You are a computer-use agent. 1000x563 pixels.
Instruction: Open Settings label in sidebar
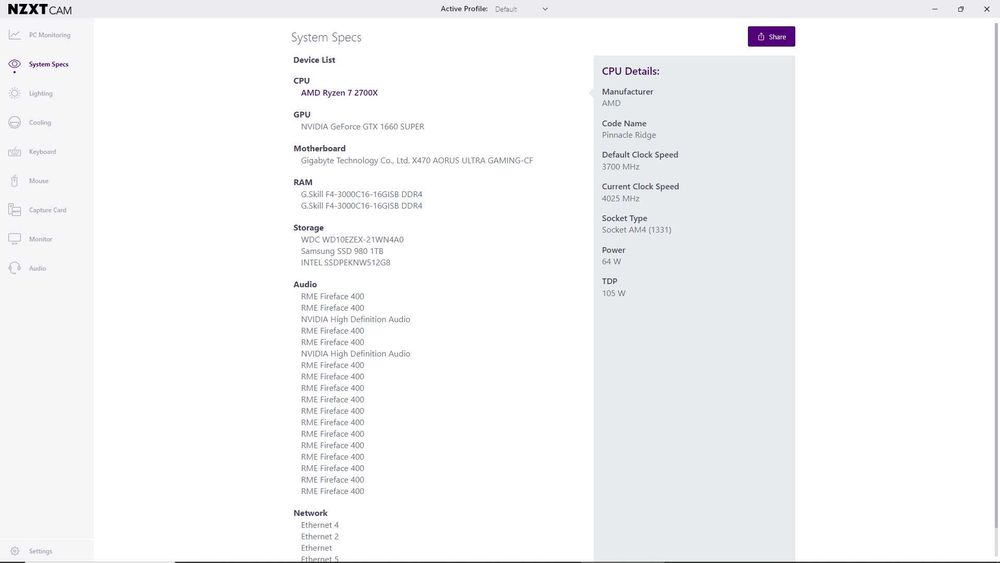(x=40, y=551)
